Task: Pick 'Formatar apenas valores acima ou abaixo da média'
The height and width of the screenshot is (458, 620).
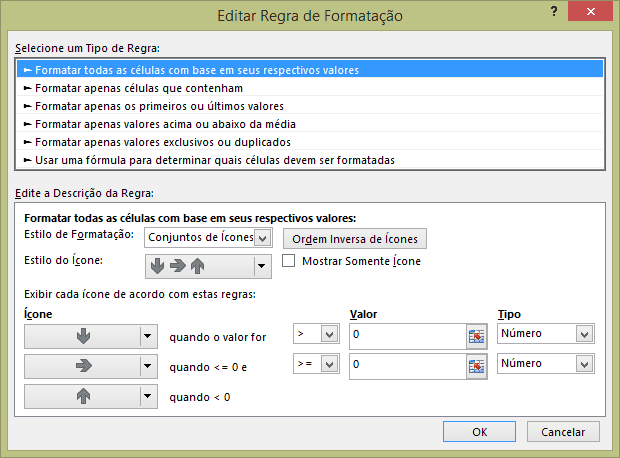Action: click(x=310, y=124)
